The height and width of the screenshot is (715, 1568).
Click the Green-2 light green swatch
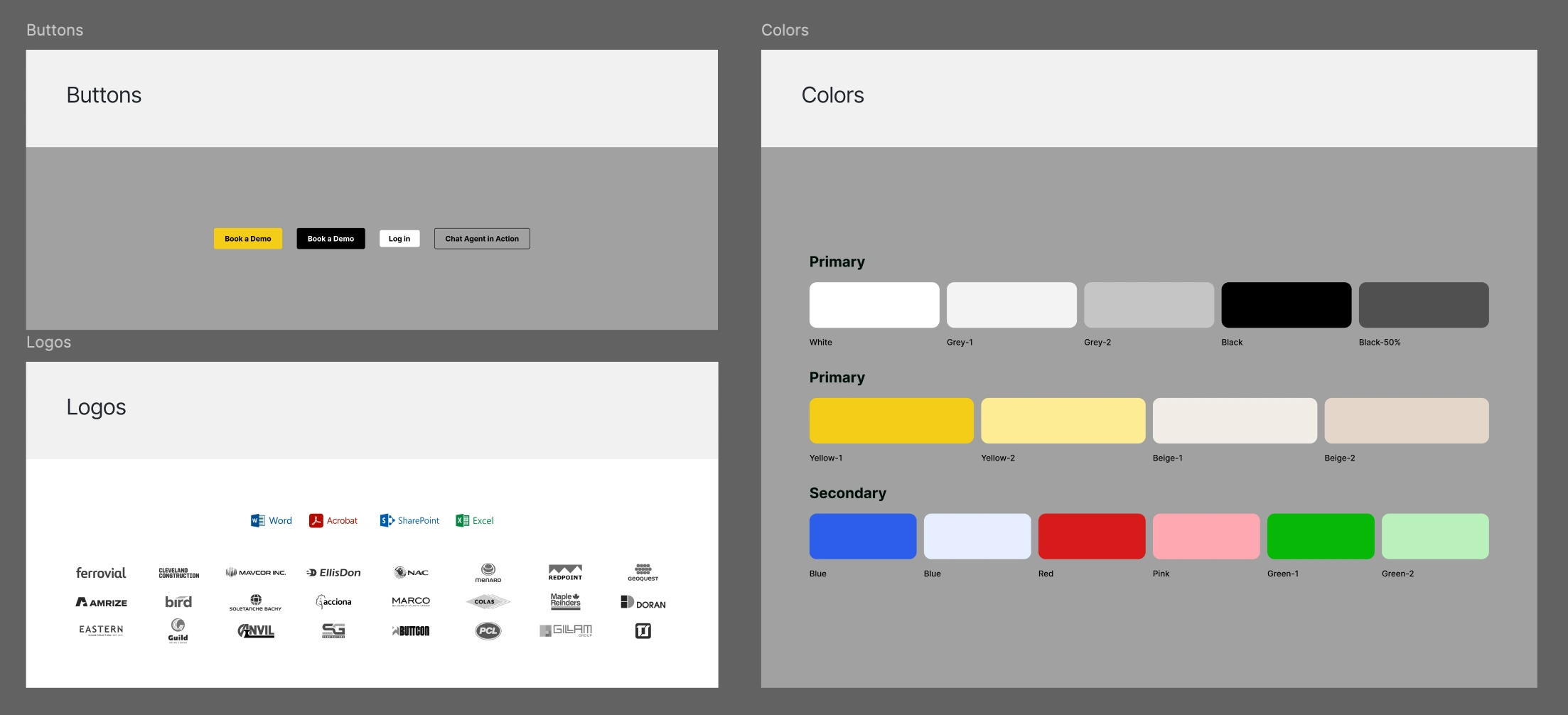click(x=1435, y=537)
